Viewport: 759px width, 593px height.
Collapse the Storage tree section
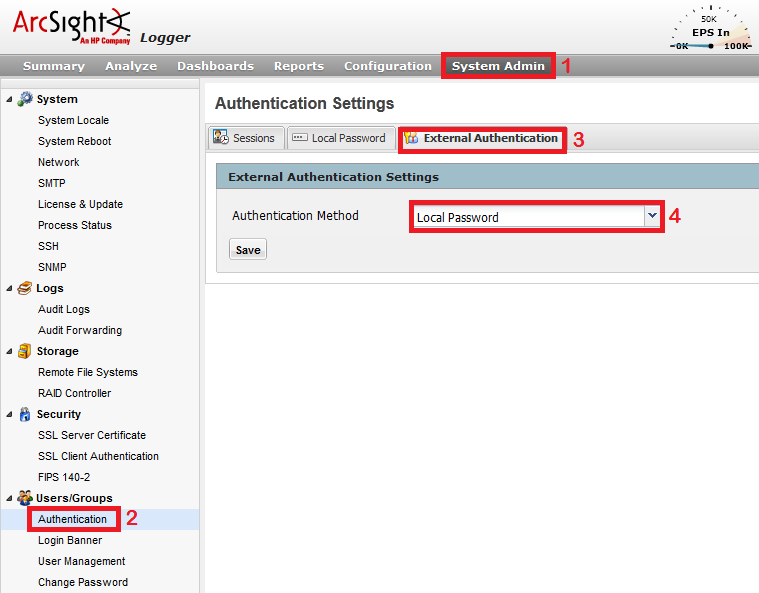click(x=9, y=351)
